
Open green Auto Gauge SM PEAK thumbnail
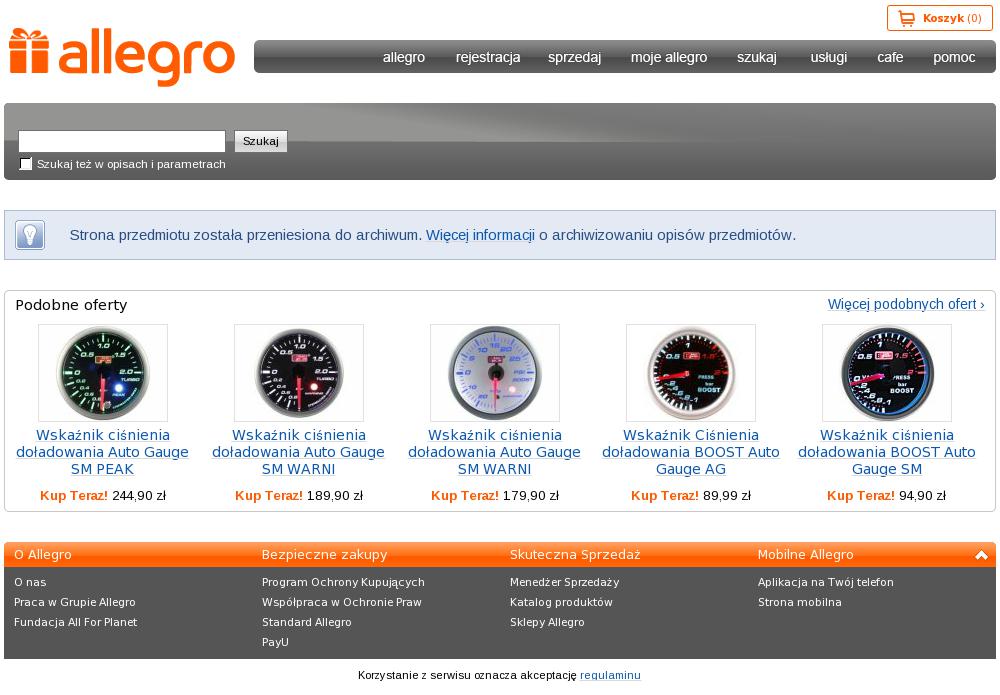[103, 373]
